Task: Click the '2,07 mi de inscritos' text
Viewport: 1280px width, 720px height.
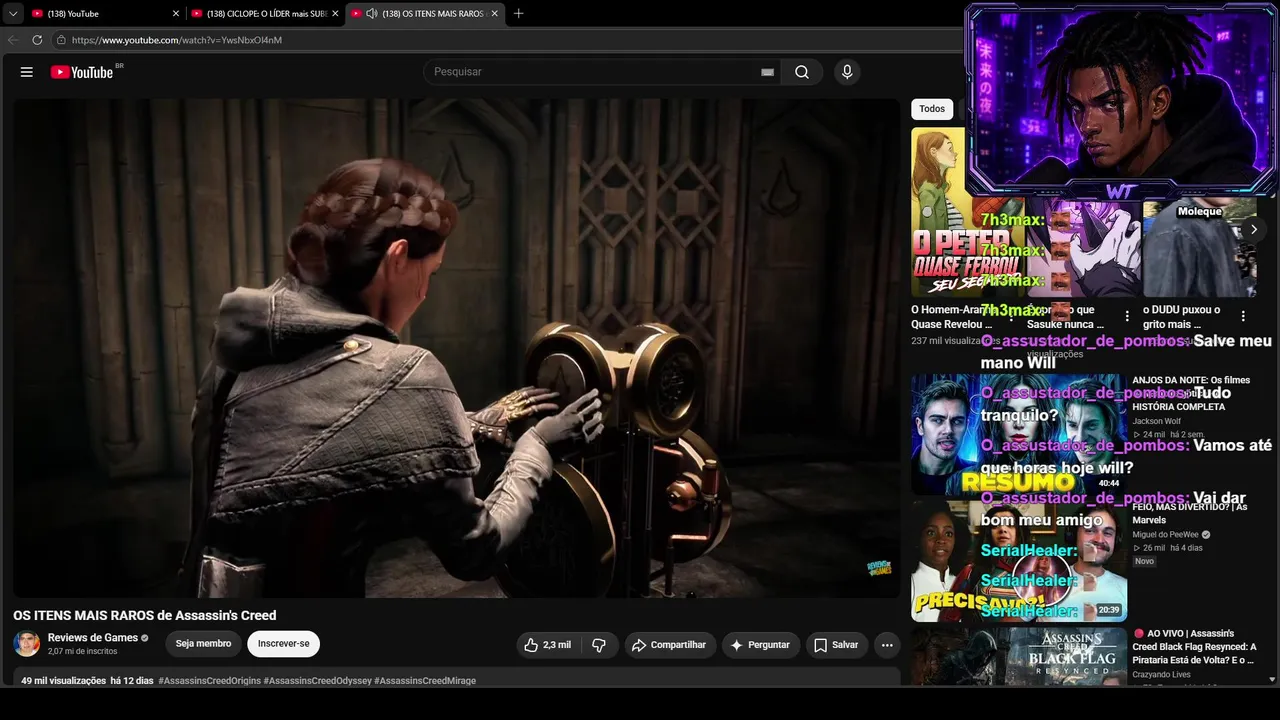Action: pos(82,651)
